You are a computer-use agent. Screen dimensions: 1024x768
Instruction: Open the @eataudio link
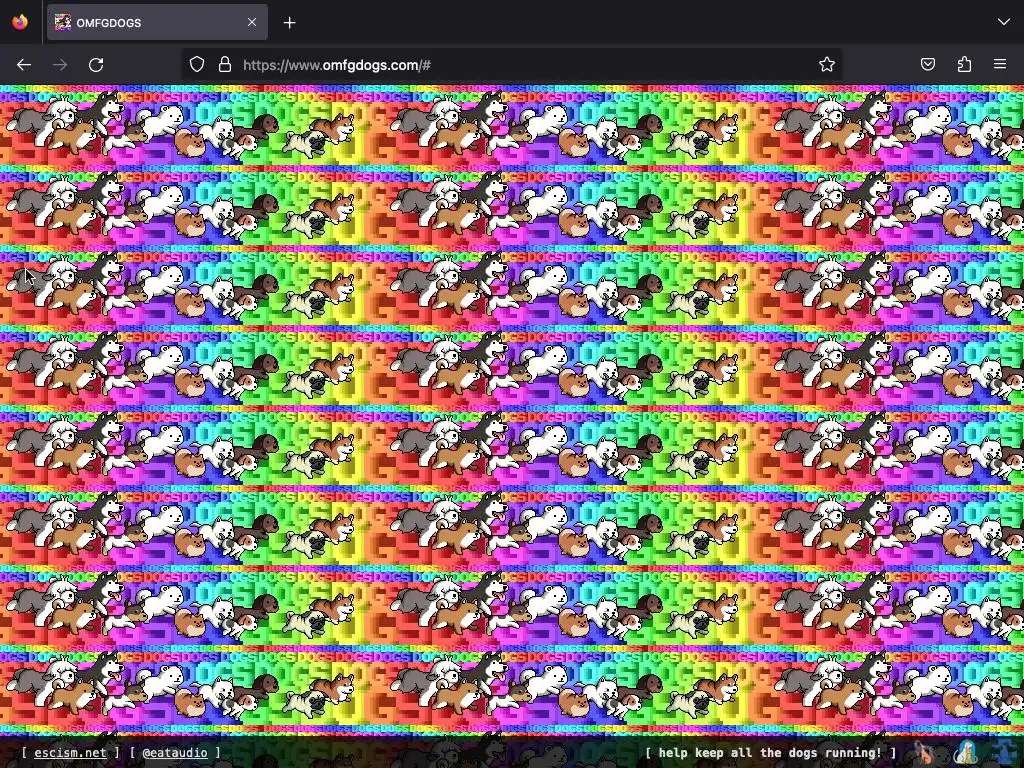[x=174, y=752]
